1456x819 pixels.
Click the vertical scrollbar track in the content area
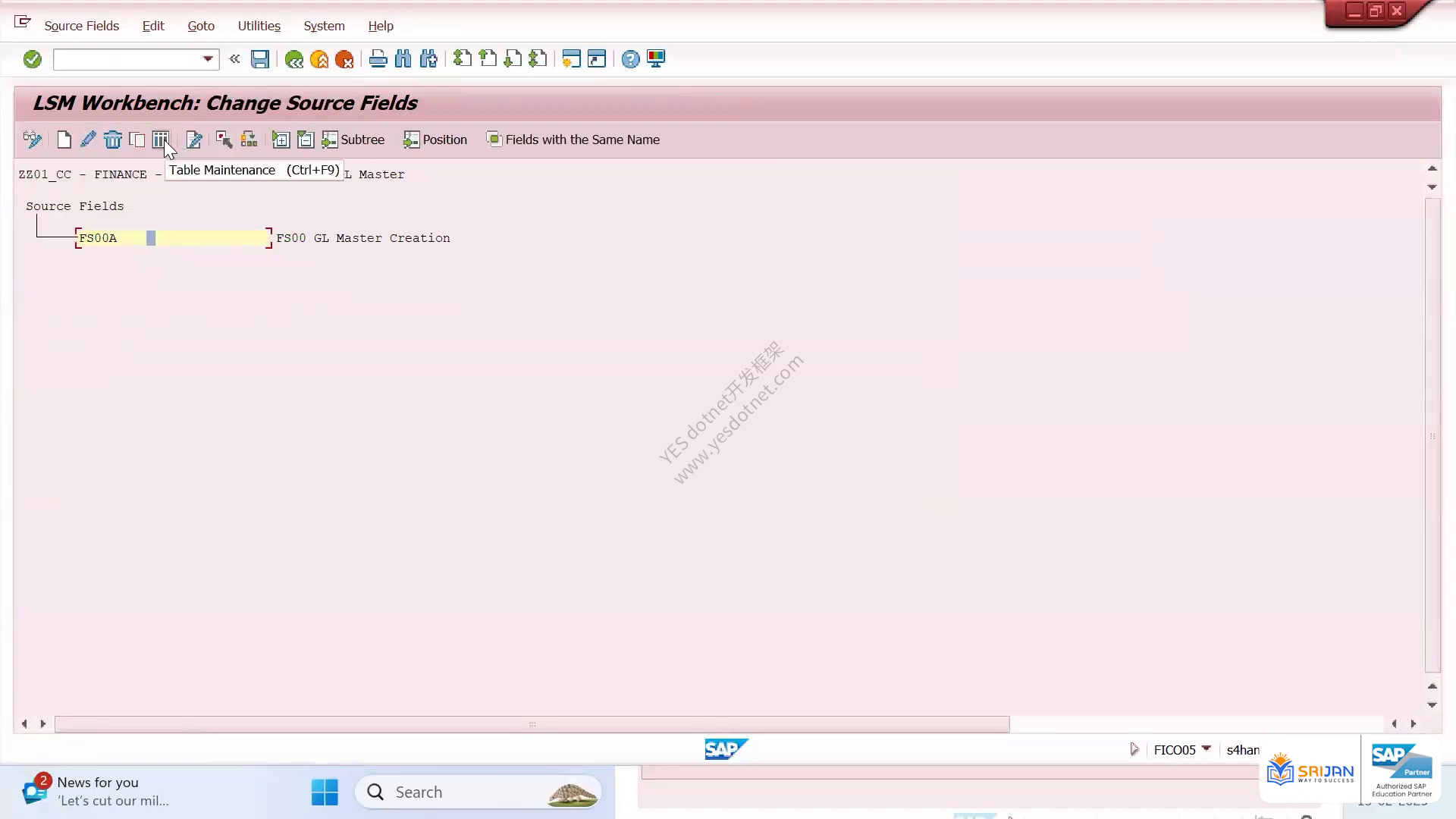1432,436
